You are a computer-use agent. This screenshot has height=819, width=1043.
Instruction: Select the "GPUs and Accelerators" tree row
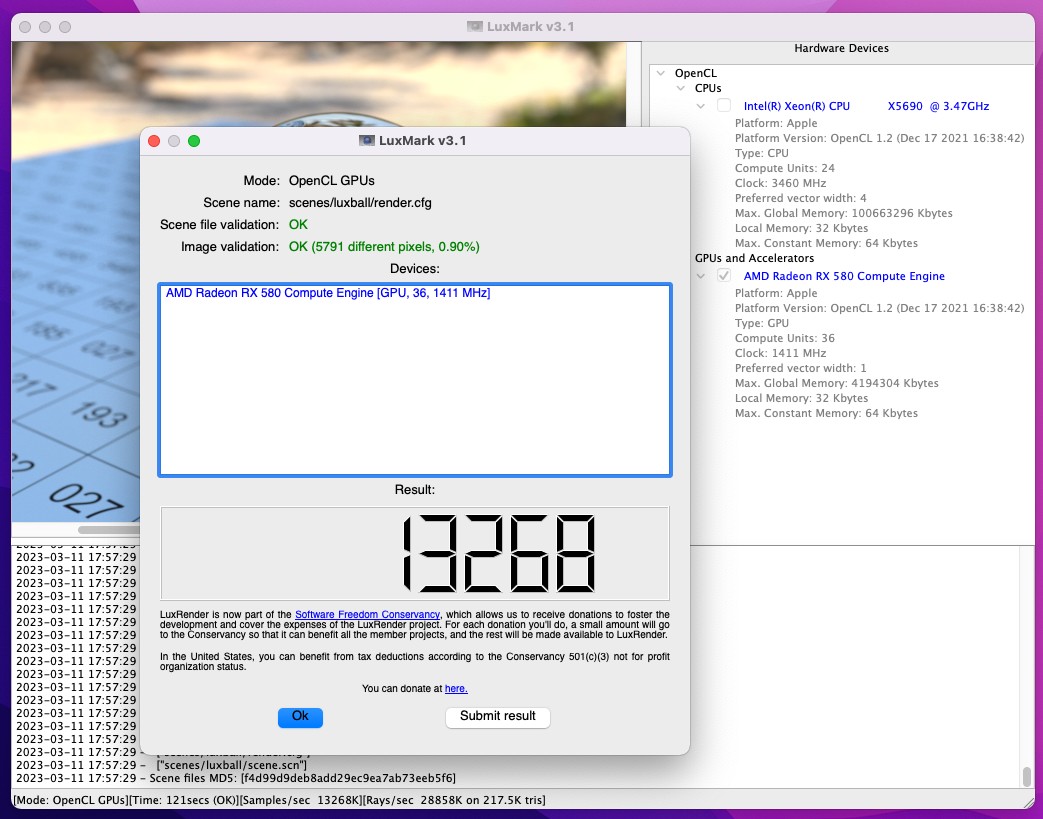(x=754, y=258)
